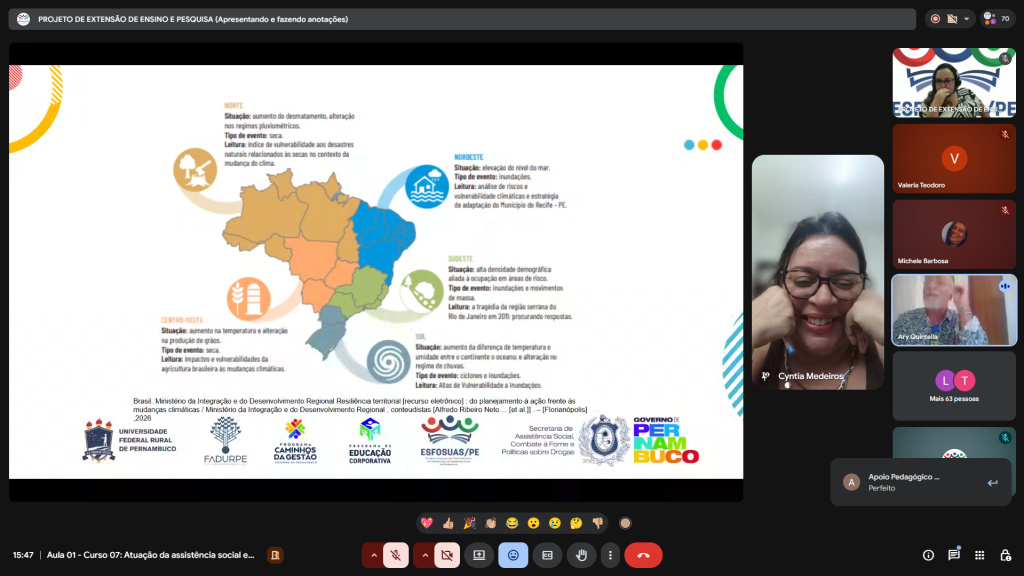The width and height of the screenshot is (1024, 576).
Task: Toggle closed captions on
Action: point(547,555)
